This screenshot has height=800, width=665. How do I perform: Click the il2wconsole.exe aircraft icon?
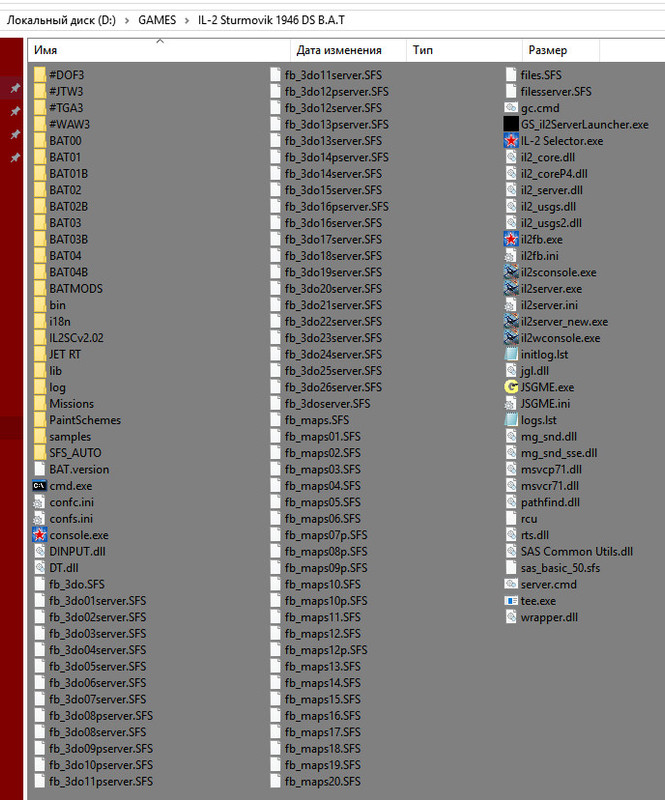point(511,338)
